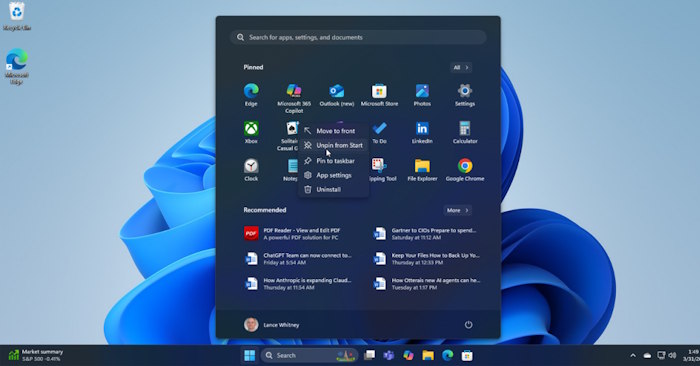Open Outlook (new) pinned app
This screenshot has height=366, width=700.
point(337,95)
